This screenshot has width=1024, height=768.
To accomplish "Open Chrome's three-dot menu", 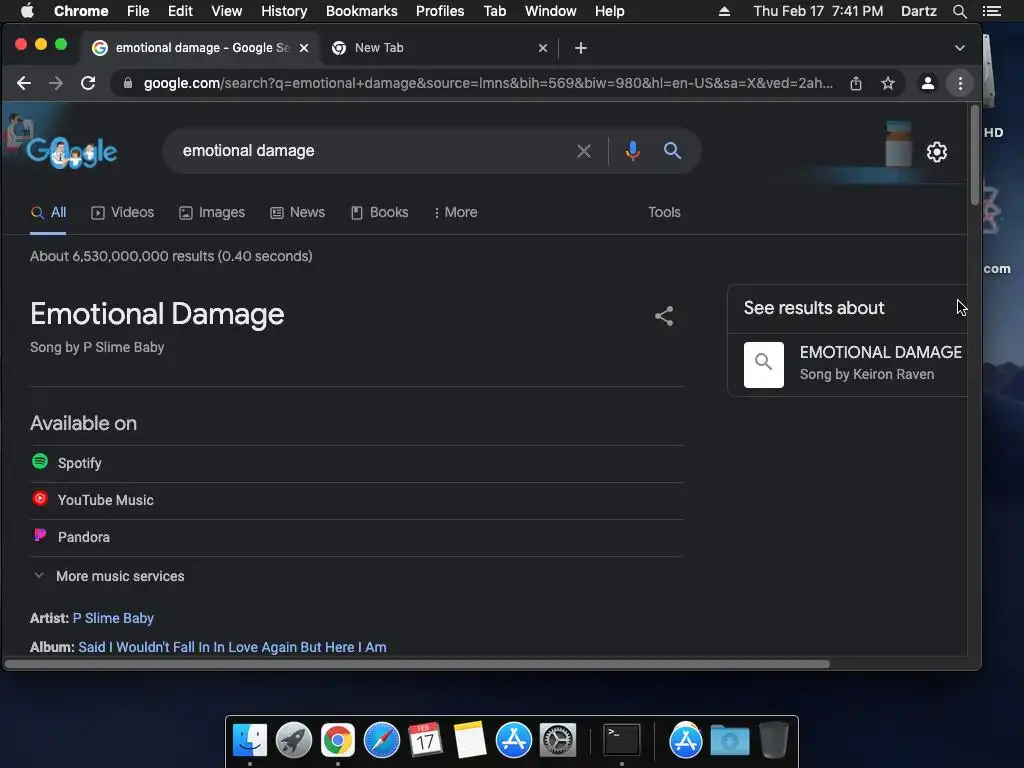I will point(960,84).
